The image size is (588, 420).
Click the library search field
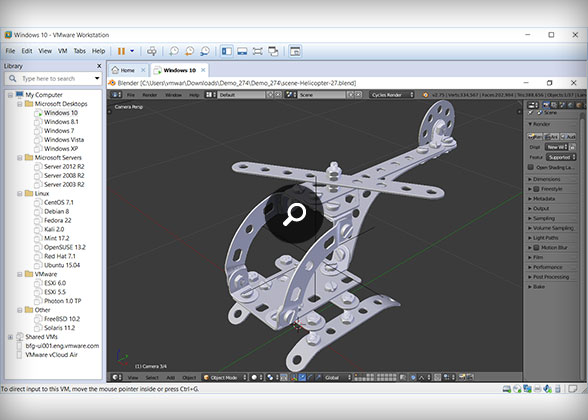point(53,79)
